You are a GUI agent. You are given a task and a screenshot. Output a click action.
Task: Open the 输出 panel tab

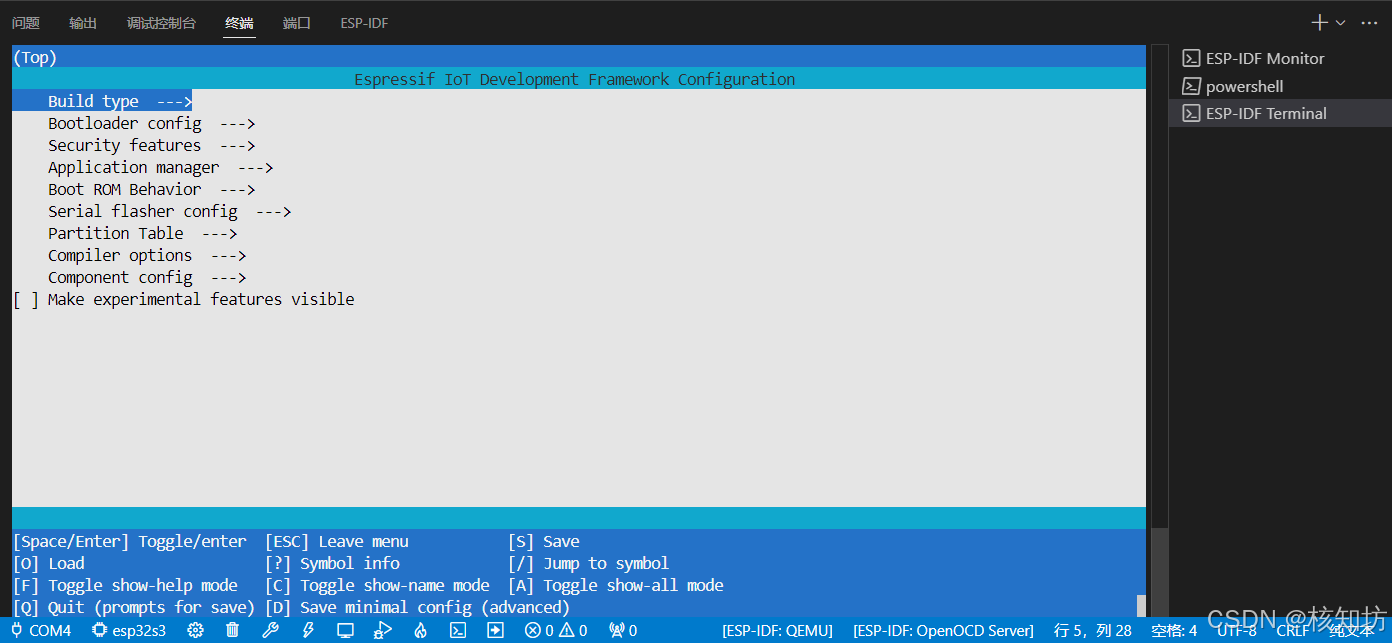83,23
